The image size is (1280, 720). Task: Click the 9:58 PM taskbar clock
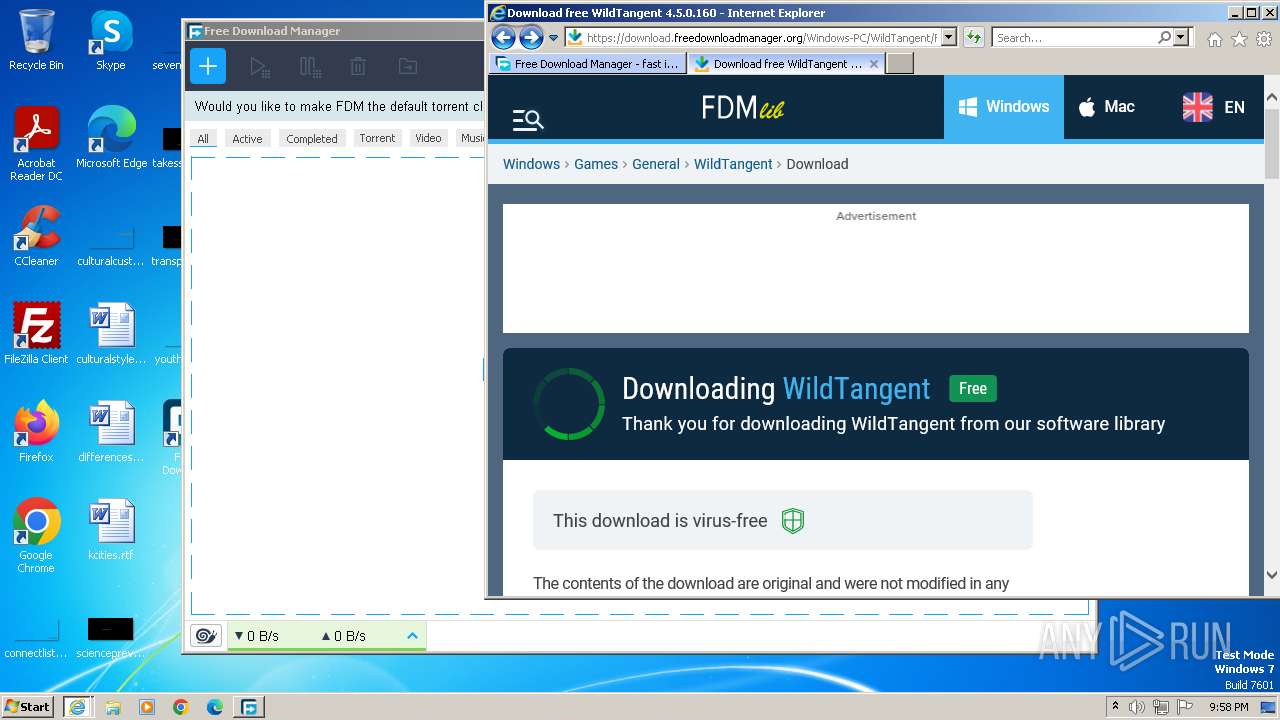click(x=1229, y=707)
